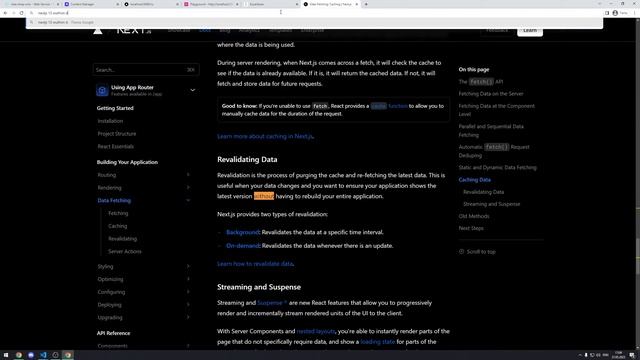Viewport: 640px width, 360px height.
Task: Click the Feedback button
Action: [x=497, y=31]
